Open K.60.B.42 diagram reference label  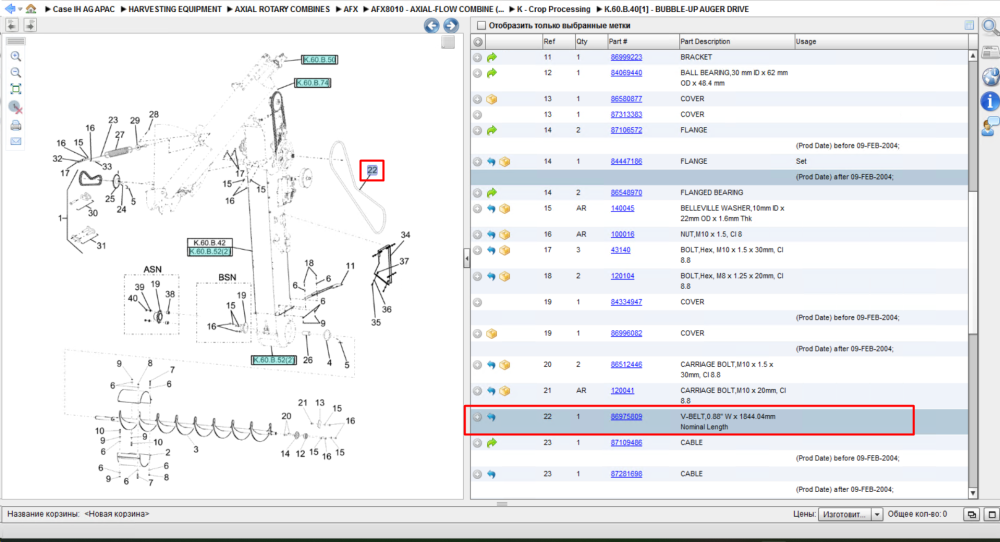(x=210, y=243)
